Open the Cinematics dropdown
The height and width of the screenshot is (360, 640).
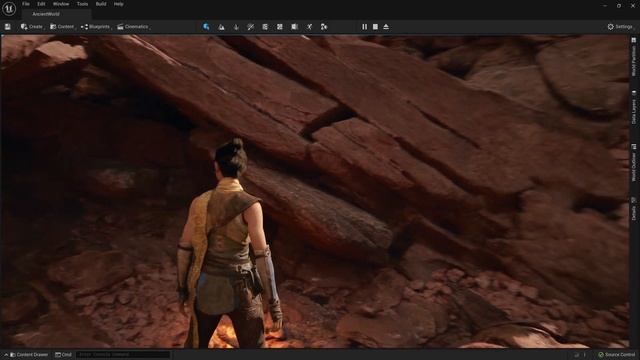133,27
